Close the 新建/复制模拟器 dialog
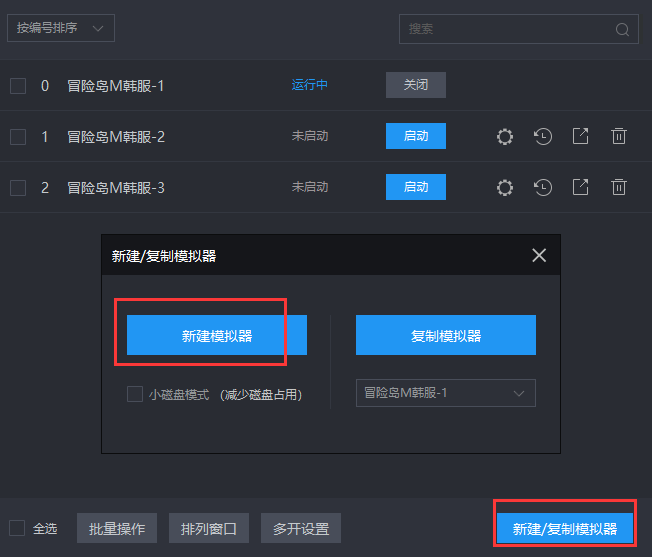 539,255
